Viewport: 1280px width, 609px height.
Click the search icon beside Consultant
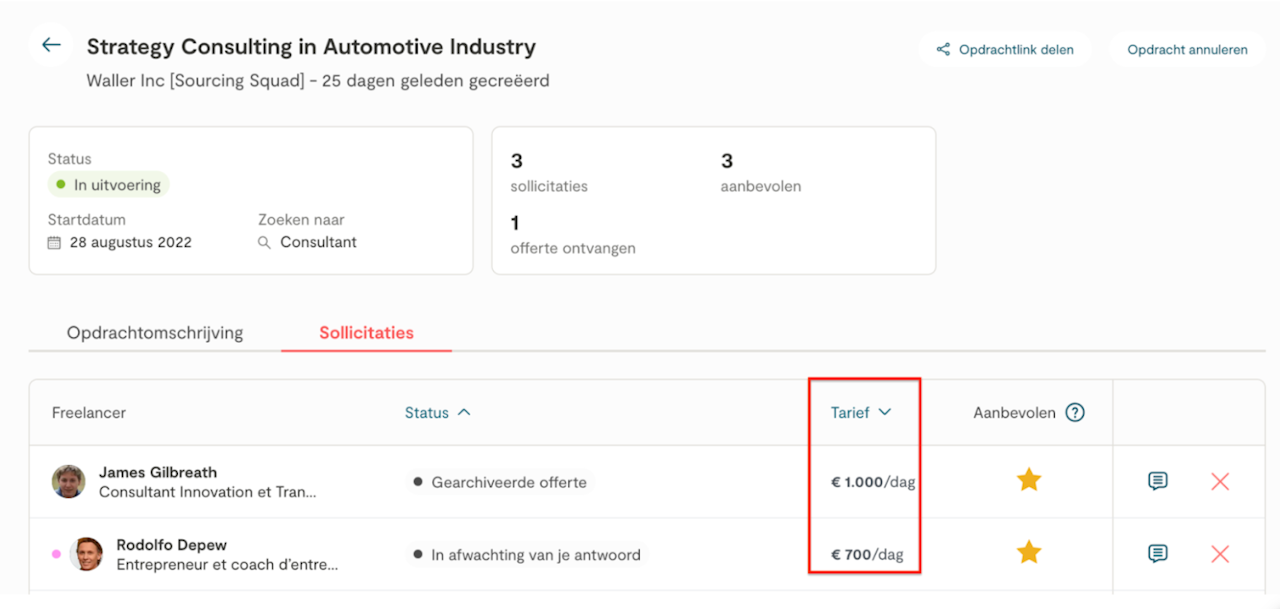pos(265,242)
